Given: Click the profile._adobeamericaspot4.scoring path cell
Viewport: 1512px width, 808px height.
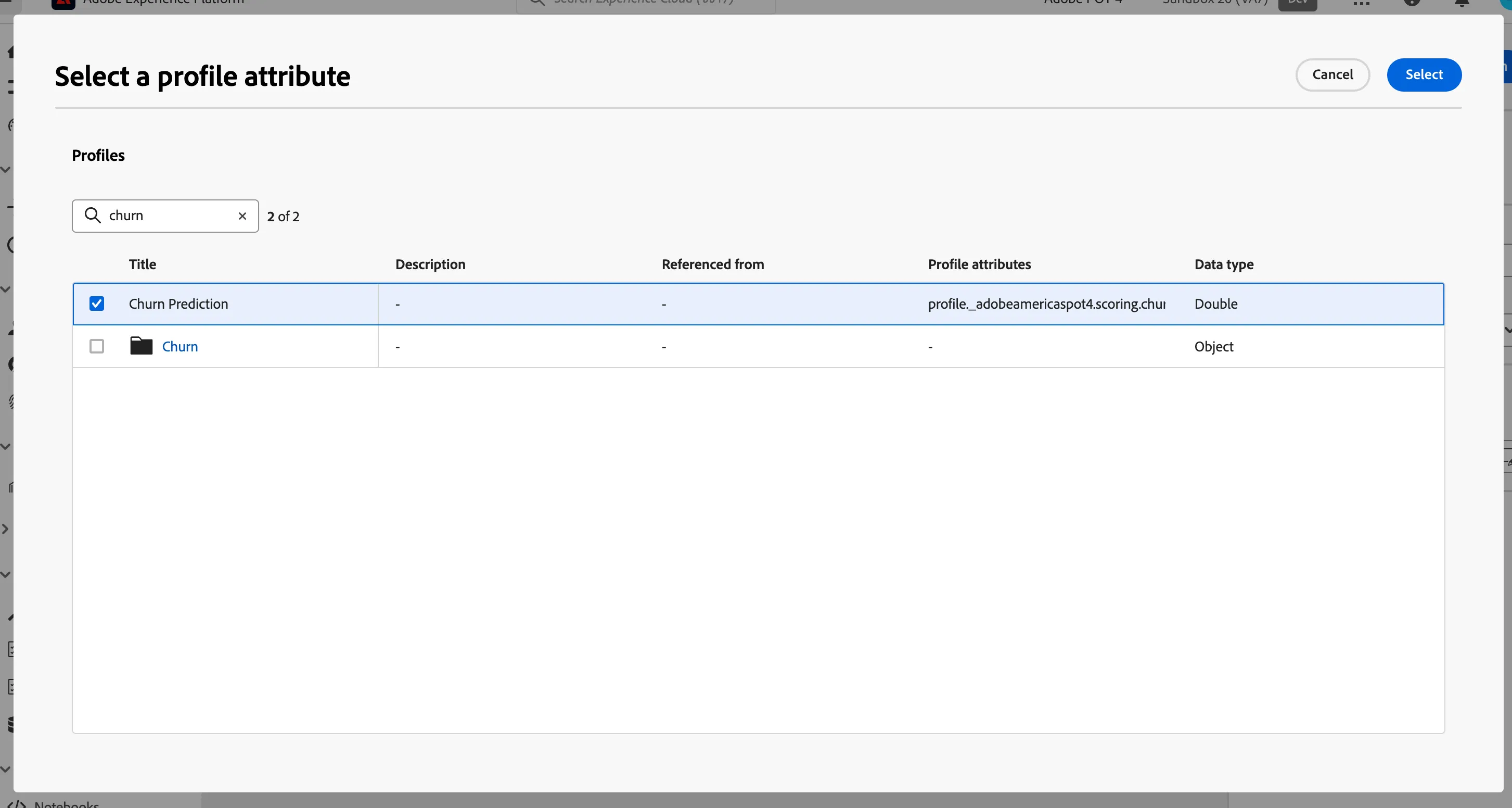Looking at the screenshot, I should pyautogui.click(x=1046, y=304).
